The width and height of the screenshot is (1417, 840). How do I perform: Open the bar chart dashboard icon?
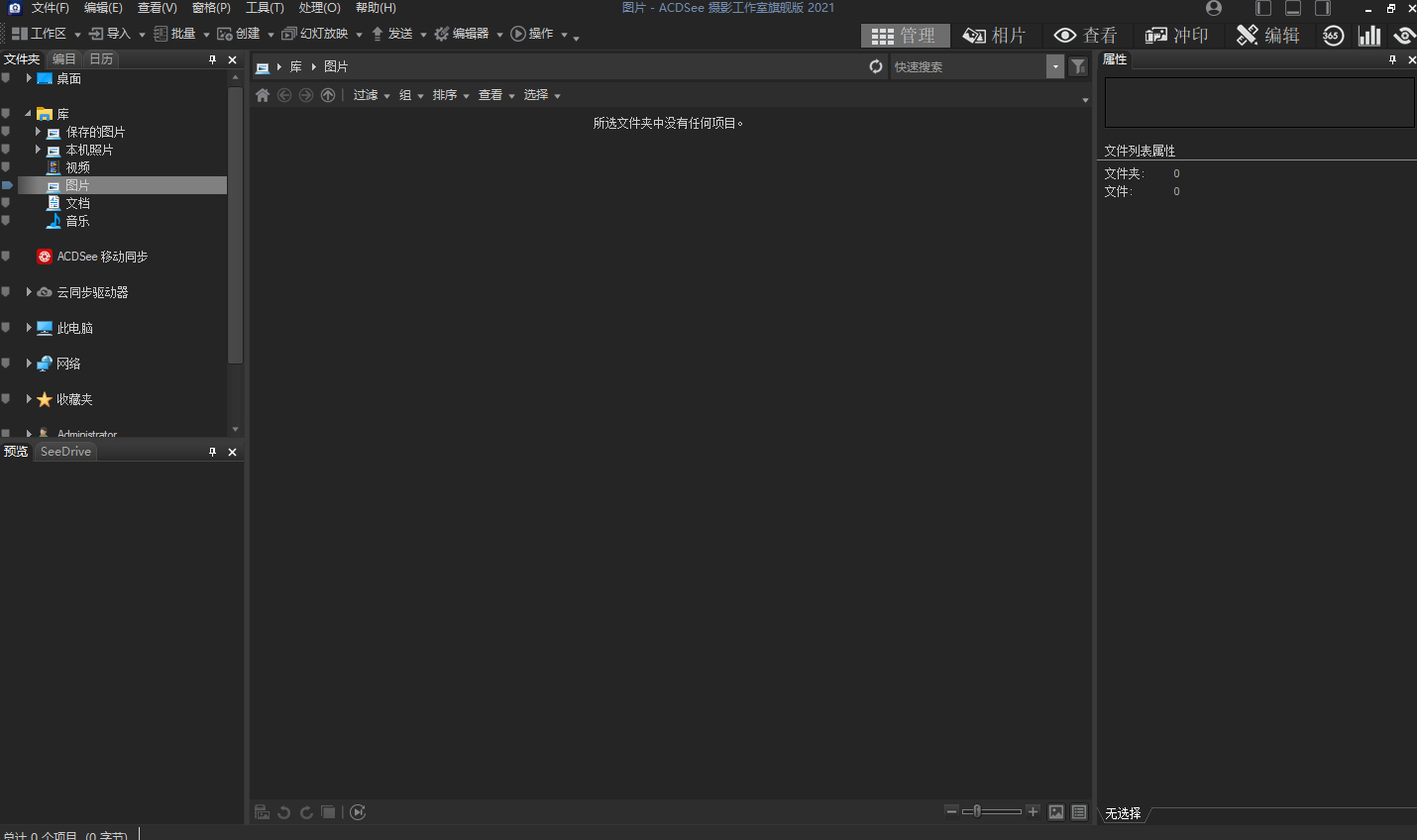click(1369, 36)
